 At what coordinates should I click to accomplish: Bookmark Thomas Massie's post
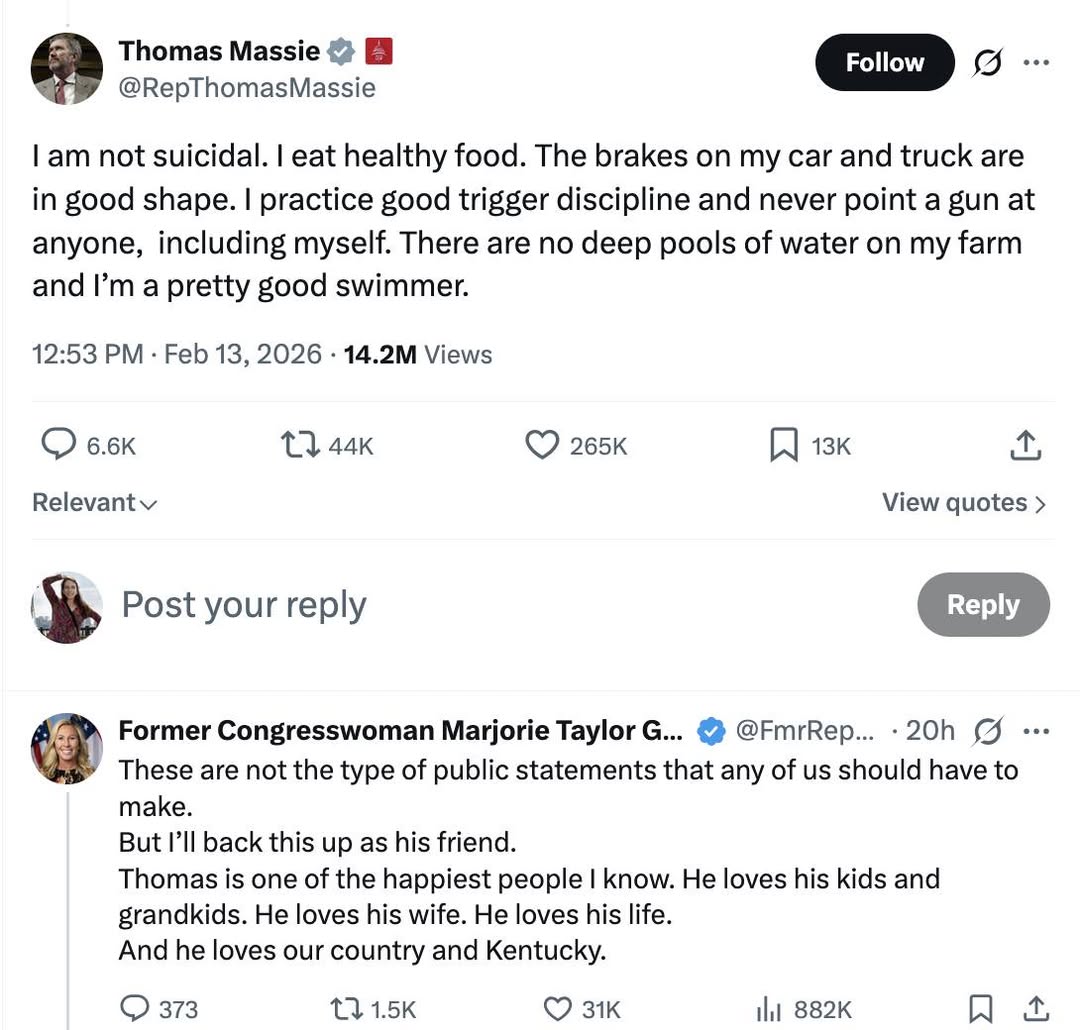[x=783, y=445]
